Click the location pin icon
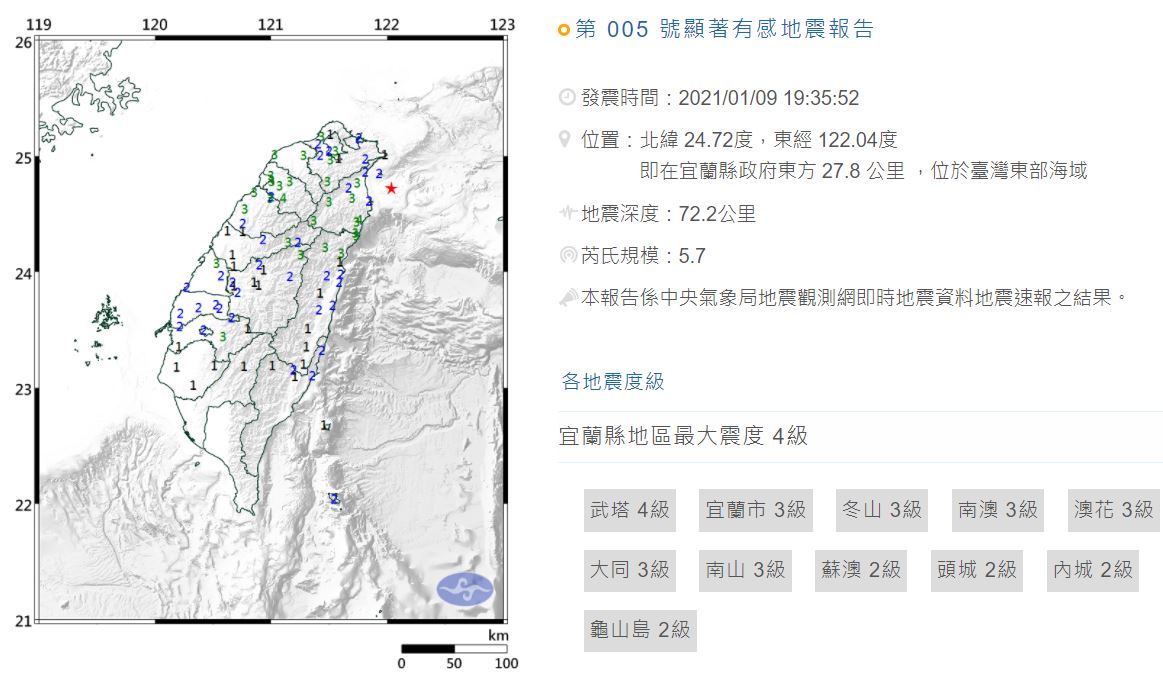 pos(566,139)
